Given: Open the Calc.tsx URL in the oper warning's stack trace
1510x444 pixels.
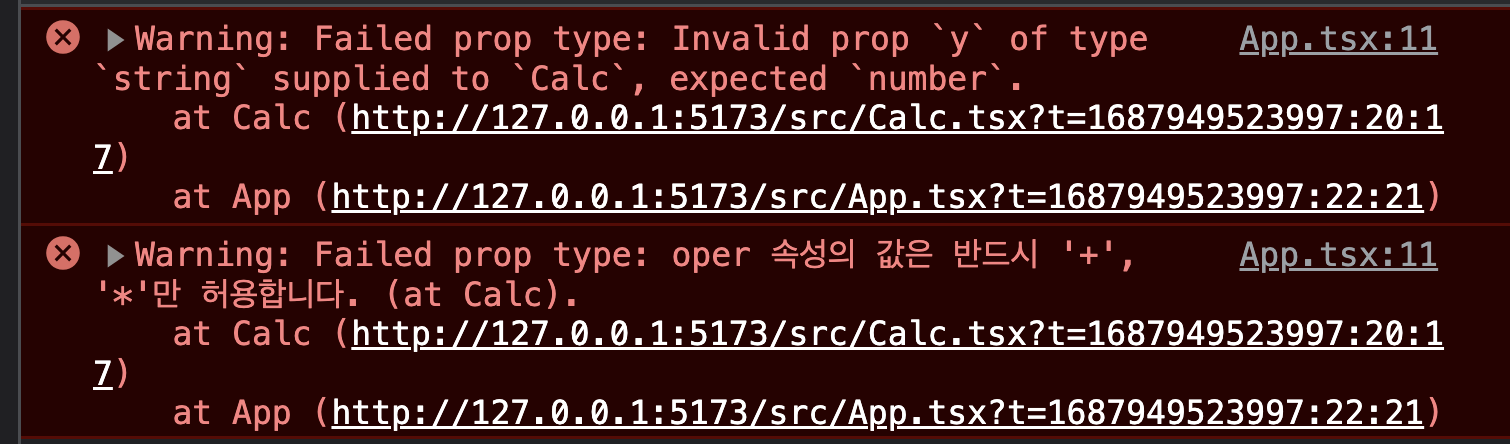Looking at the screenshot, I should (x=897, y=334).
